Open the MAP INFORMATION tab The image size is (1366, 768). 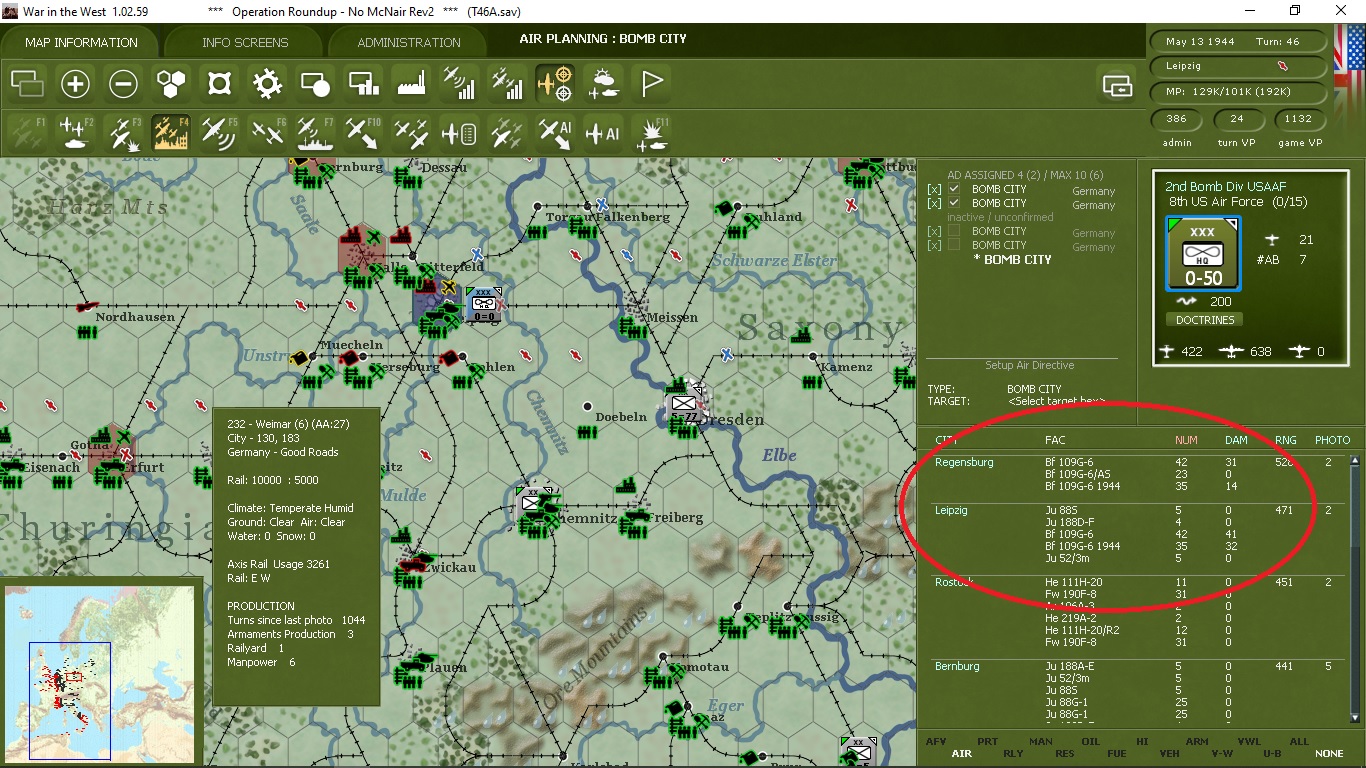[x=81, y=43]
